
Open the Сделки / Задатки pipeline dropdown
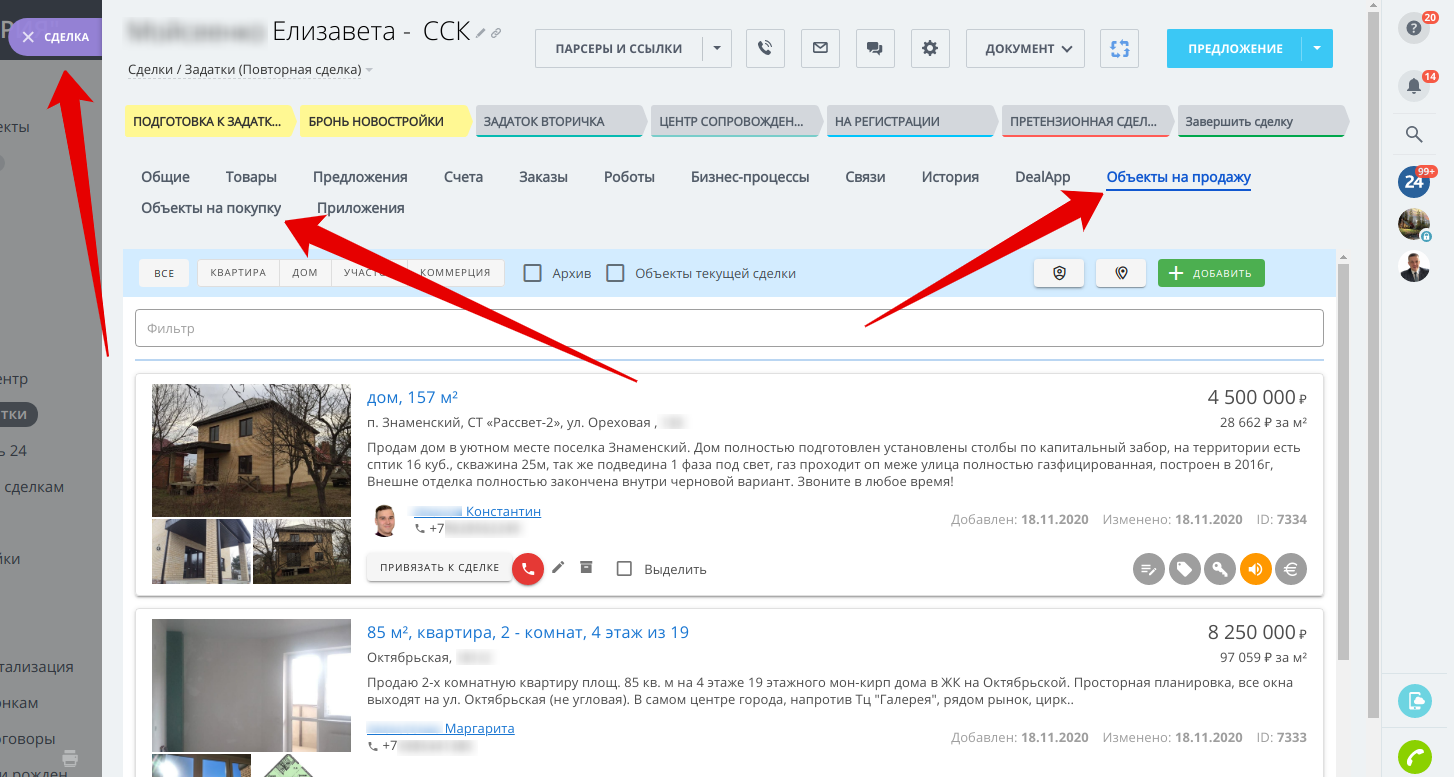[250, 70]
